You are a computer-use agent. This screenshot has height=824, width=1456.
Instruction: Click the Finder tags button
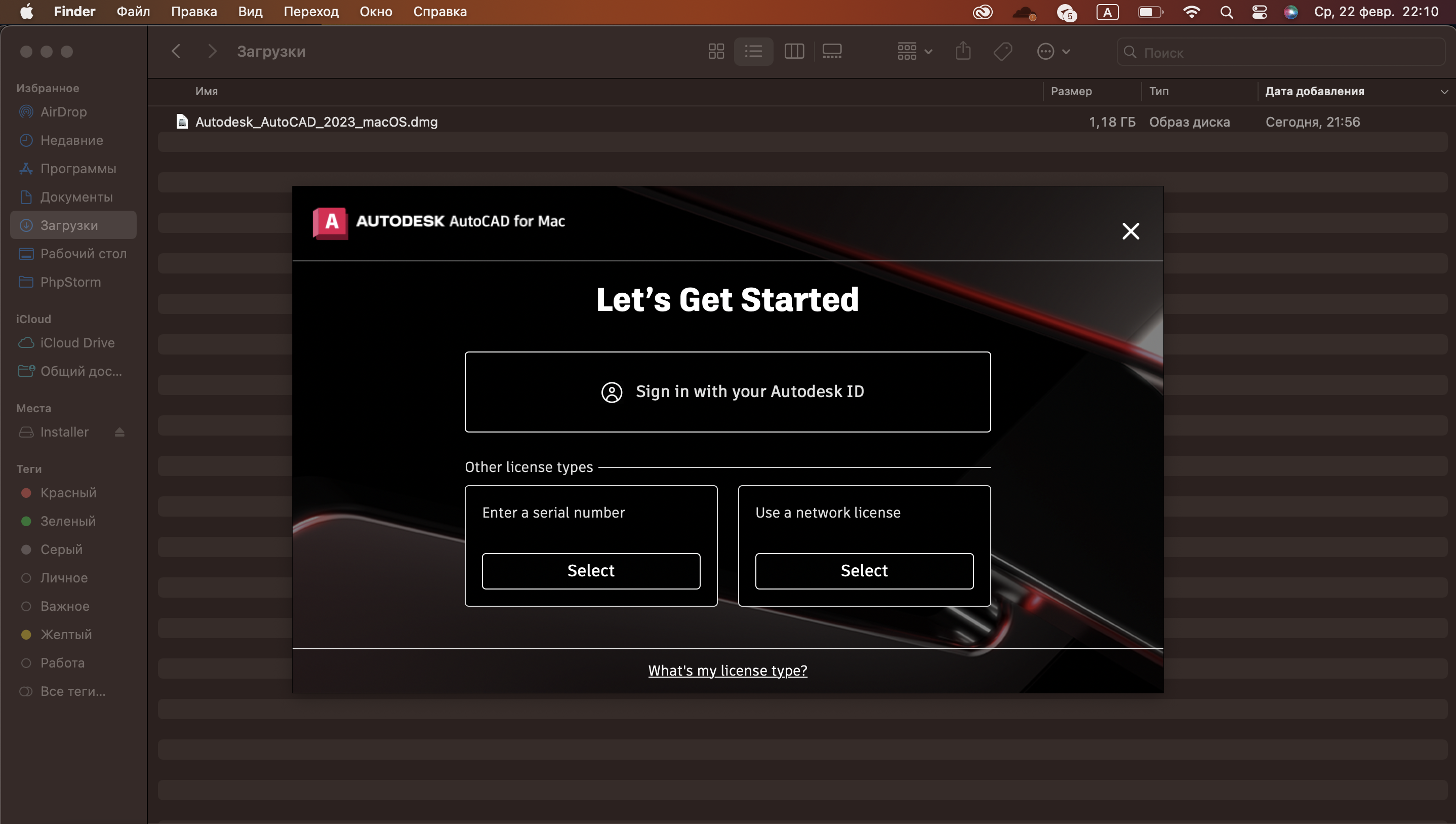click(1002, 52)
